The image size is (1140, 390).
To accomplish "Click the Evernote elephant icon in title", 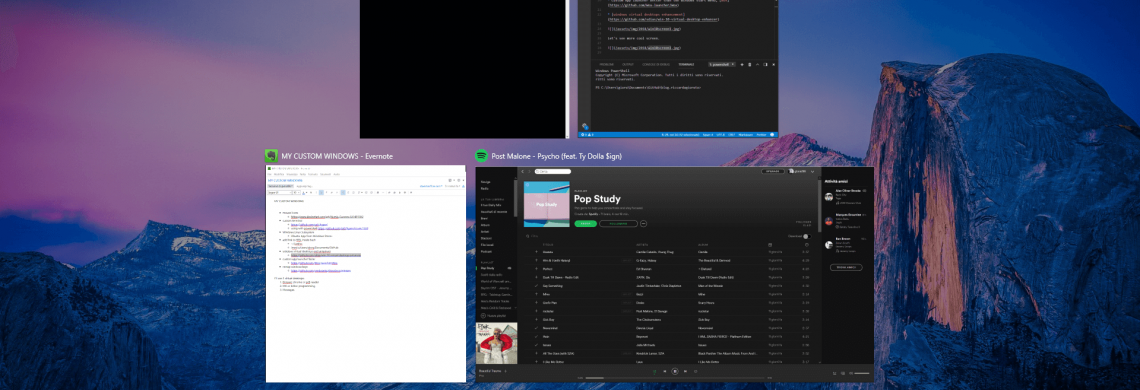I will pyautogui.click(x=271, y=156).
